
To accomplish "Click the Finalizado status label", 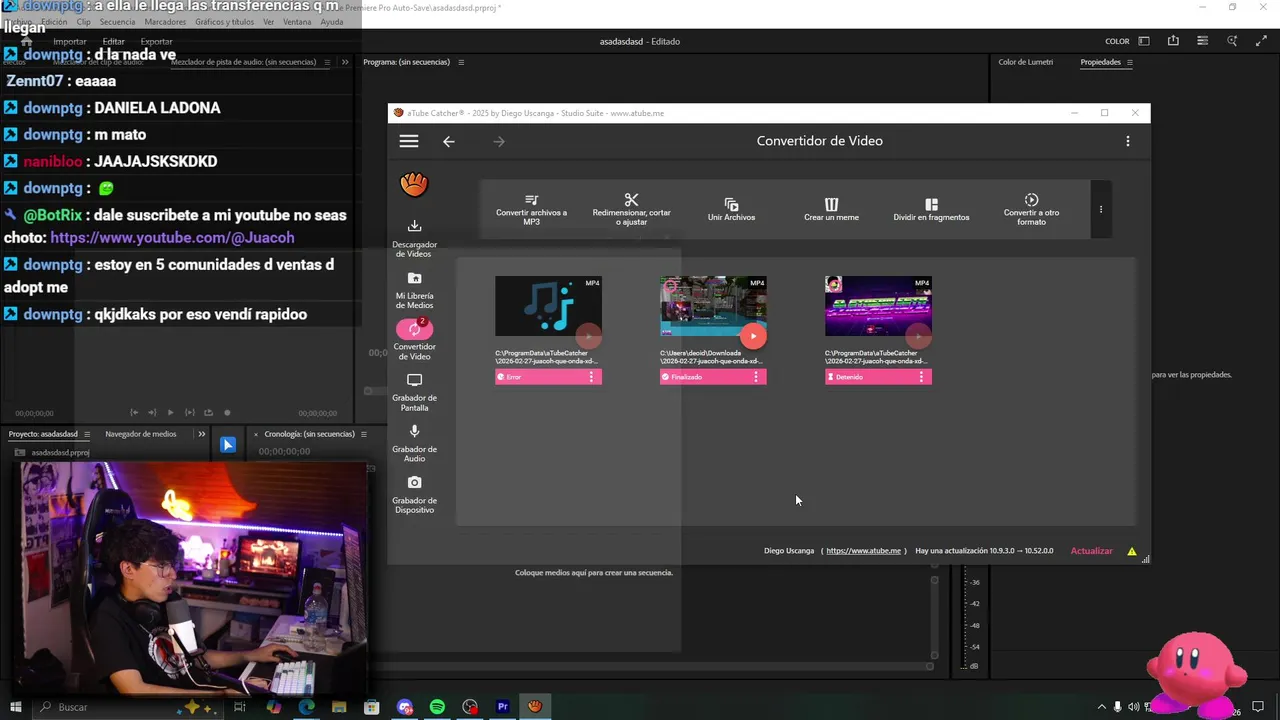I will tap(687, 377).
